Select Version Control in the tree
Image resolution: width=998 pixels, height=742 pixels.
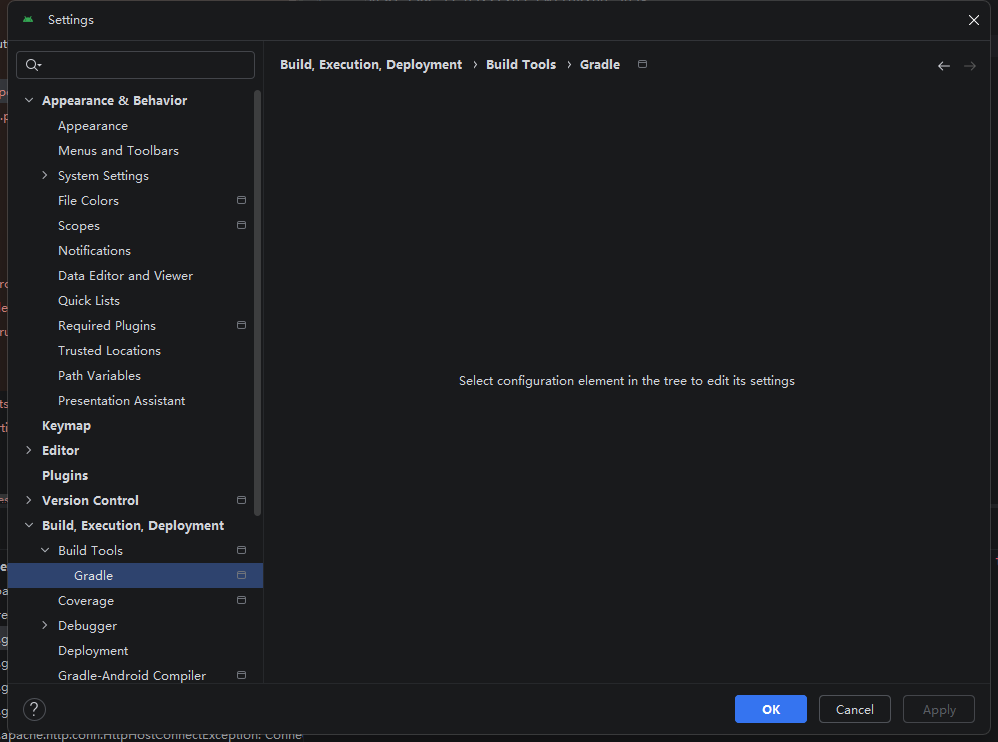(x=90, y=500)
